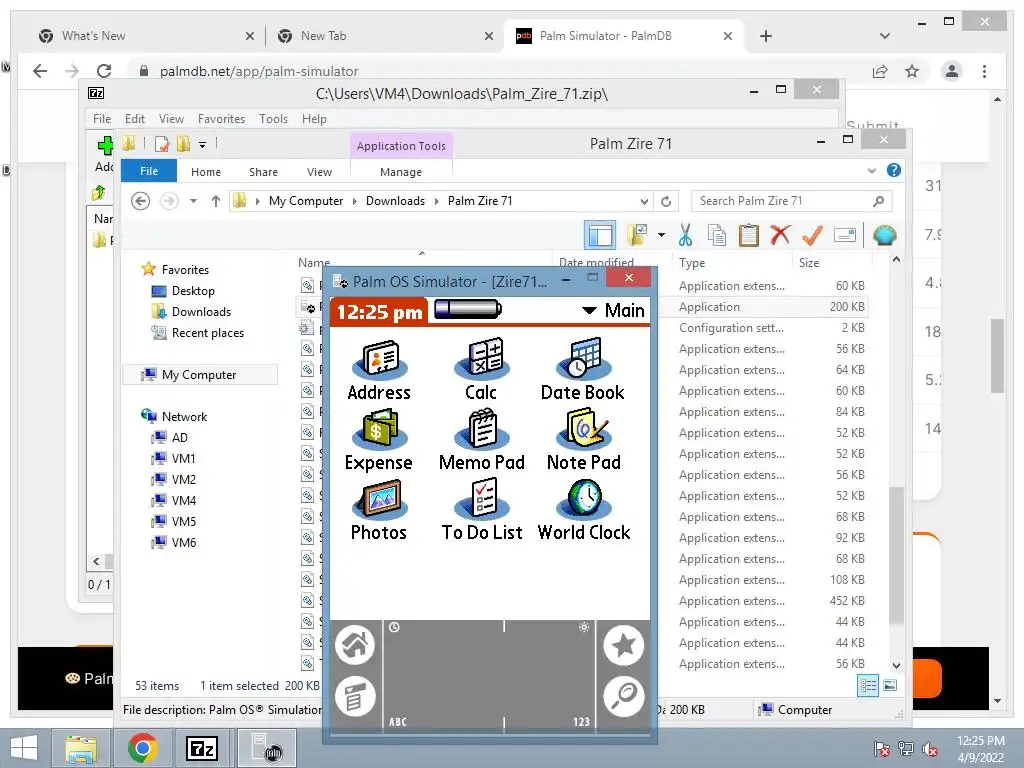1024x768 pixels.
Task: Open 7-Zip from the taskbar
Action: coord(202,748)
